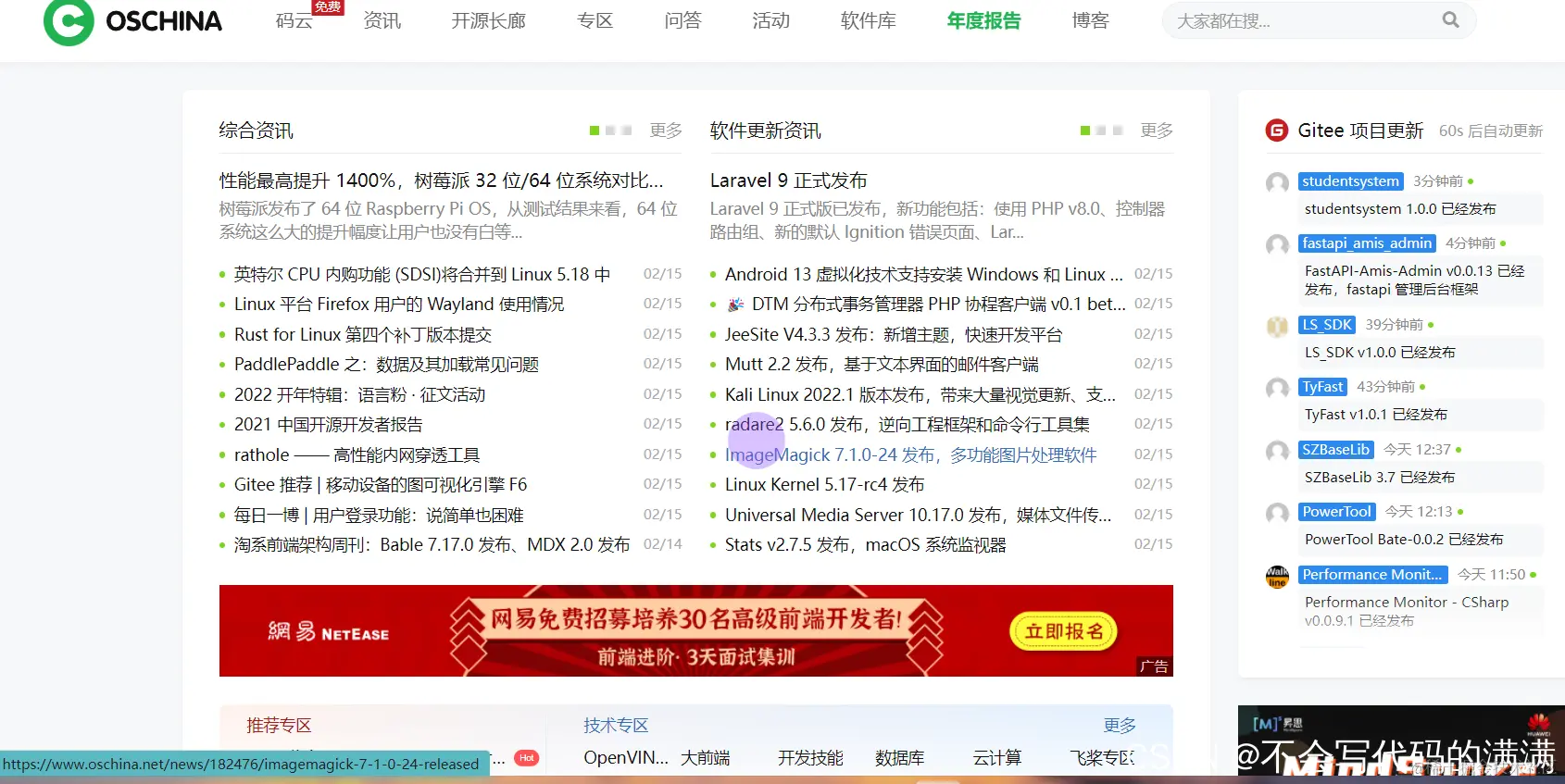Open 博客 navigation item

(1090, 20)
